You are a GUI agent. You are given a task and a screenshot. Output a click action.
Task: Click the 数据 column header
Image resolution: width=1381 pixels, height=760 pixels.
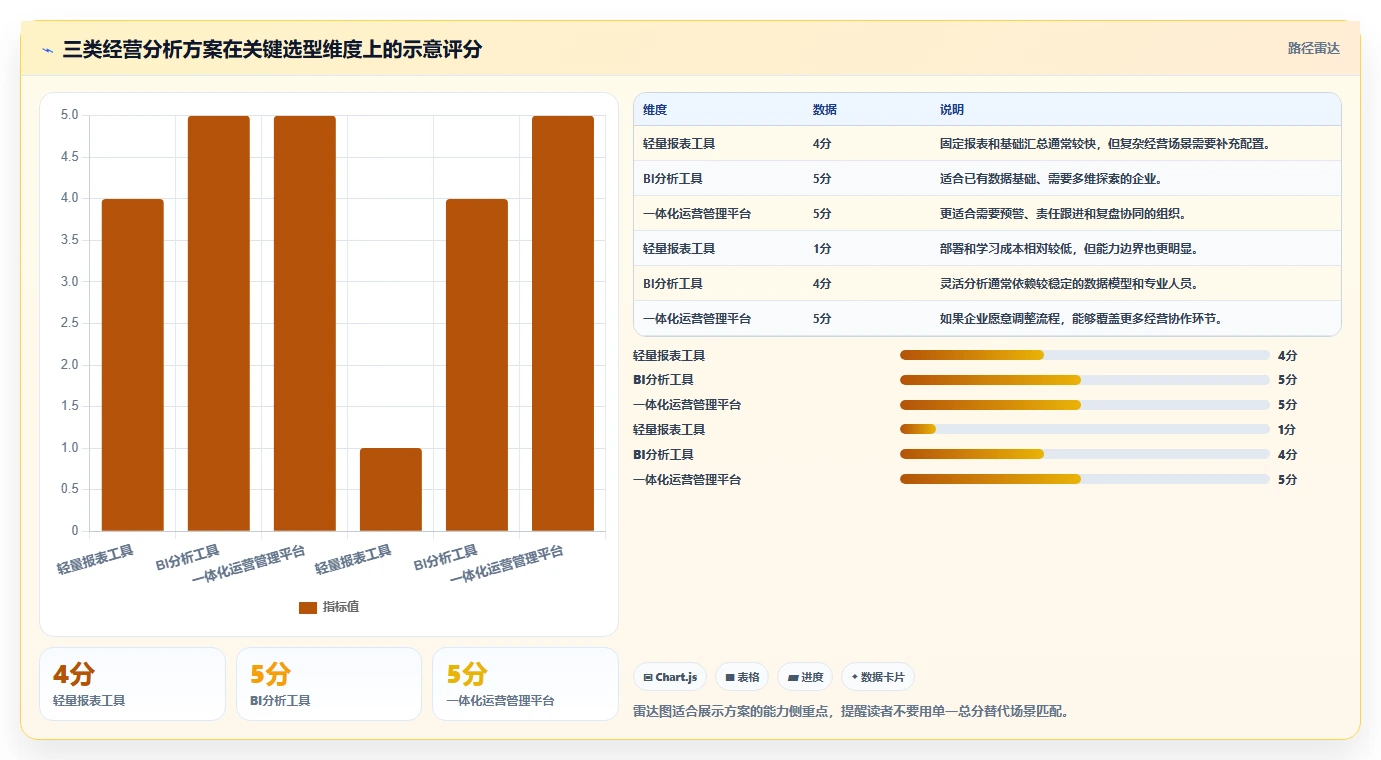click(825, 109)
